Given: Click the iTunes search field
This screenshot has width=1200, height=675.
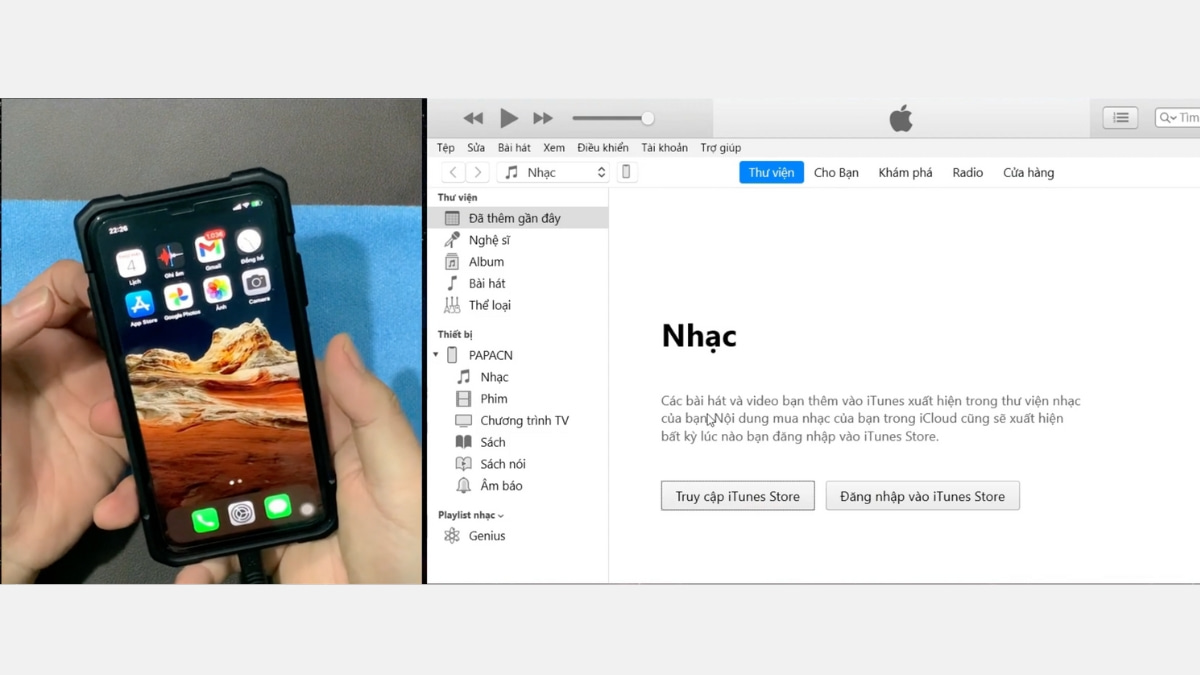Looking at the screenshot, I should (x=1177, y=118).
